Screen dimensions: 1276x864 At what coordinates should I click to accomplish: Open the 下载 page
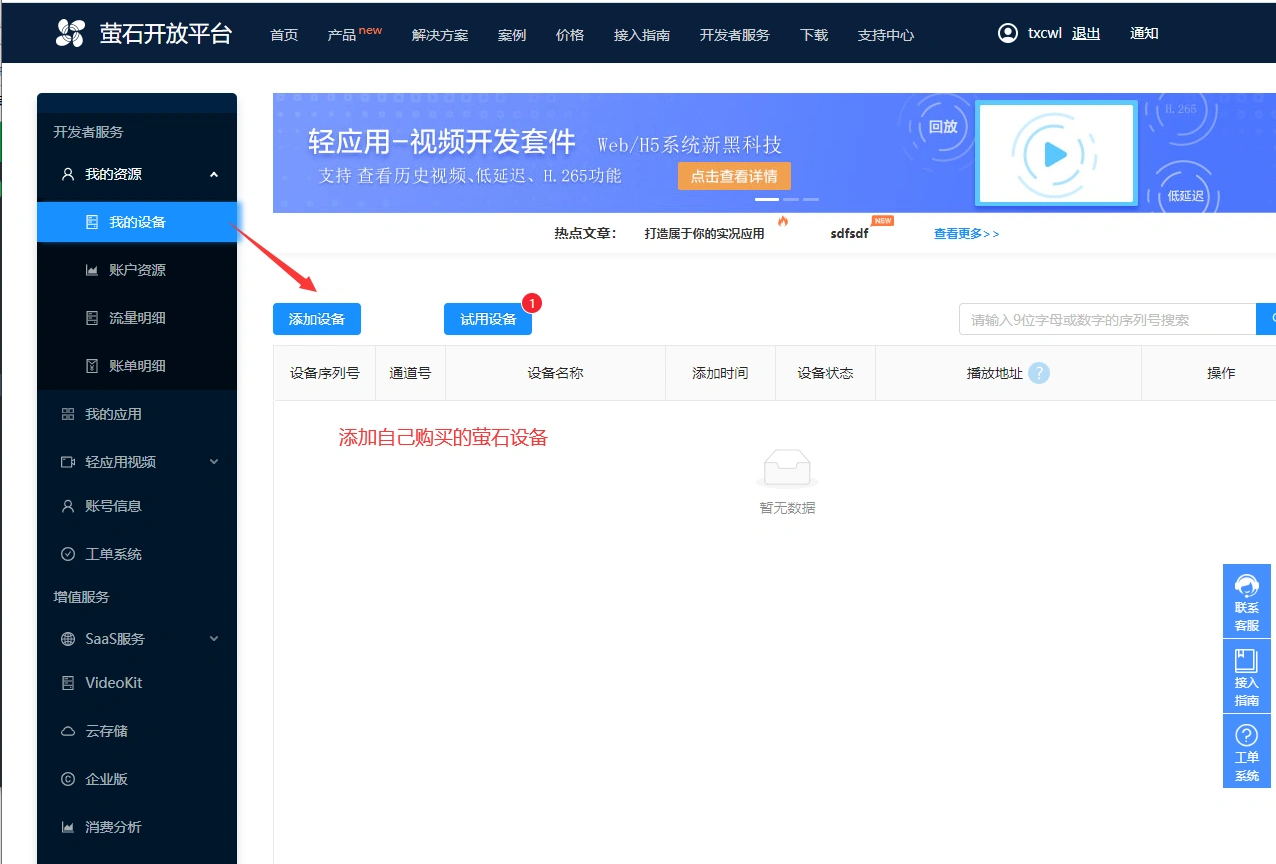pyautogui.click(x=814, y=34)
